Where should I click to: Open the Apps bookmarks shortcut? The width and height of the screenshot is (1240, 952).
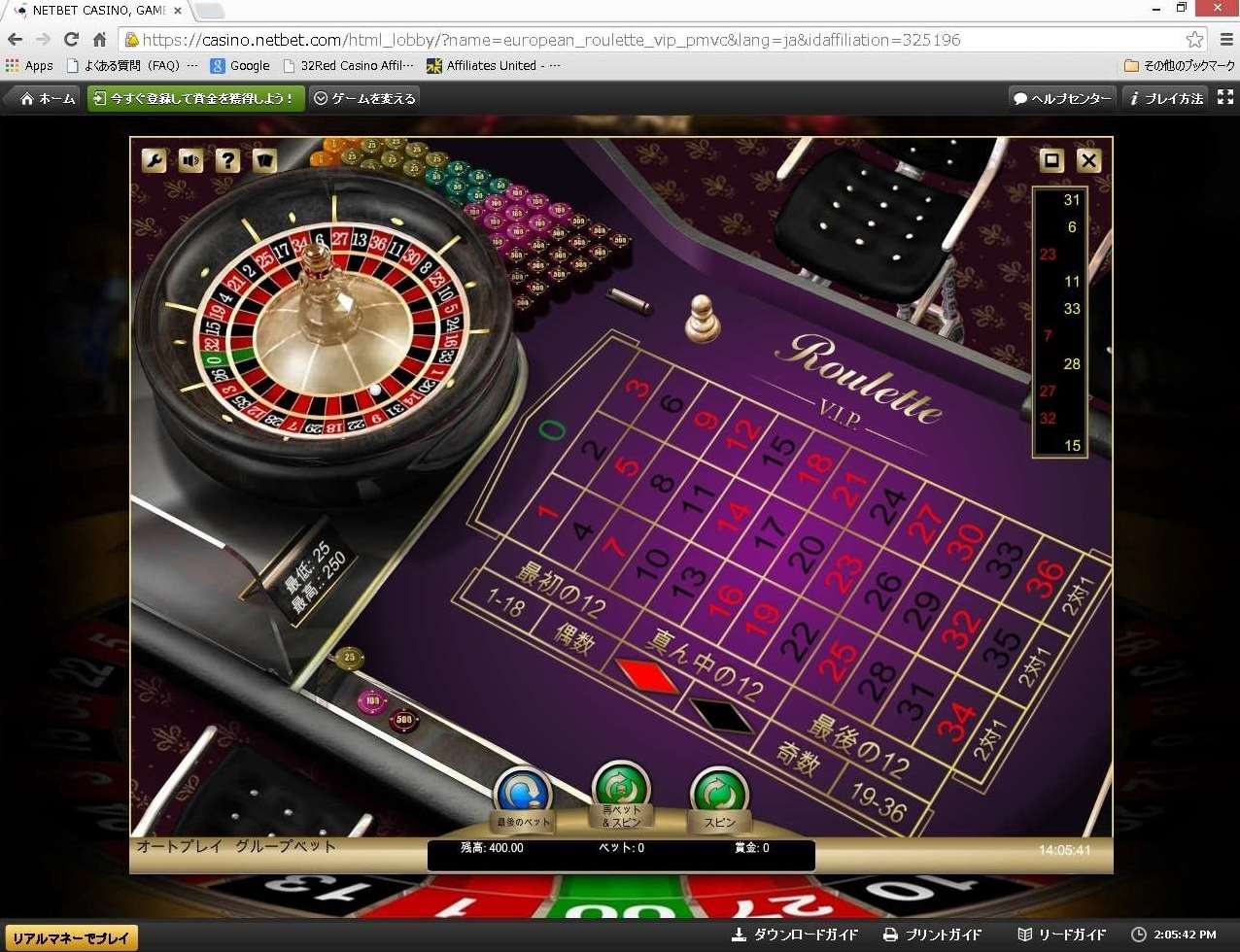(x=29, y=66)
